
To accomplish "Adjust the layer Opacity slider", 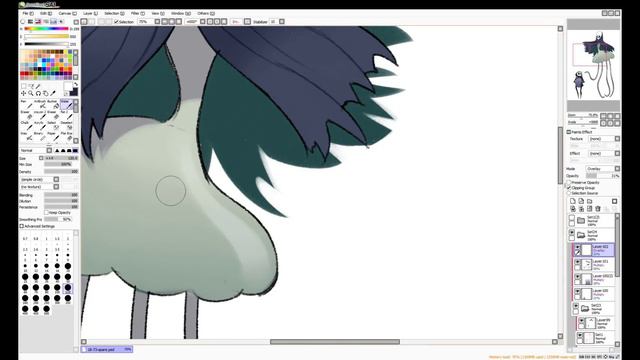I will coord(603,176).
